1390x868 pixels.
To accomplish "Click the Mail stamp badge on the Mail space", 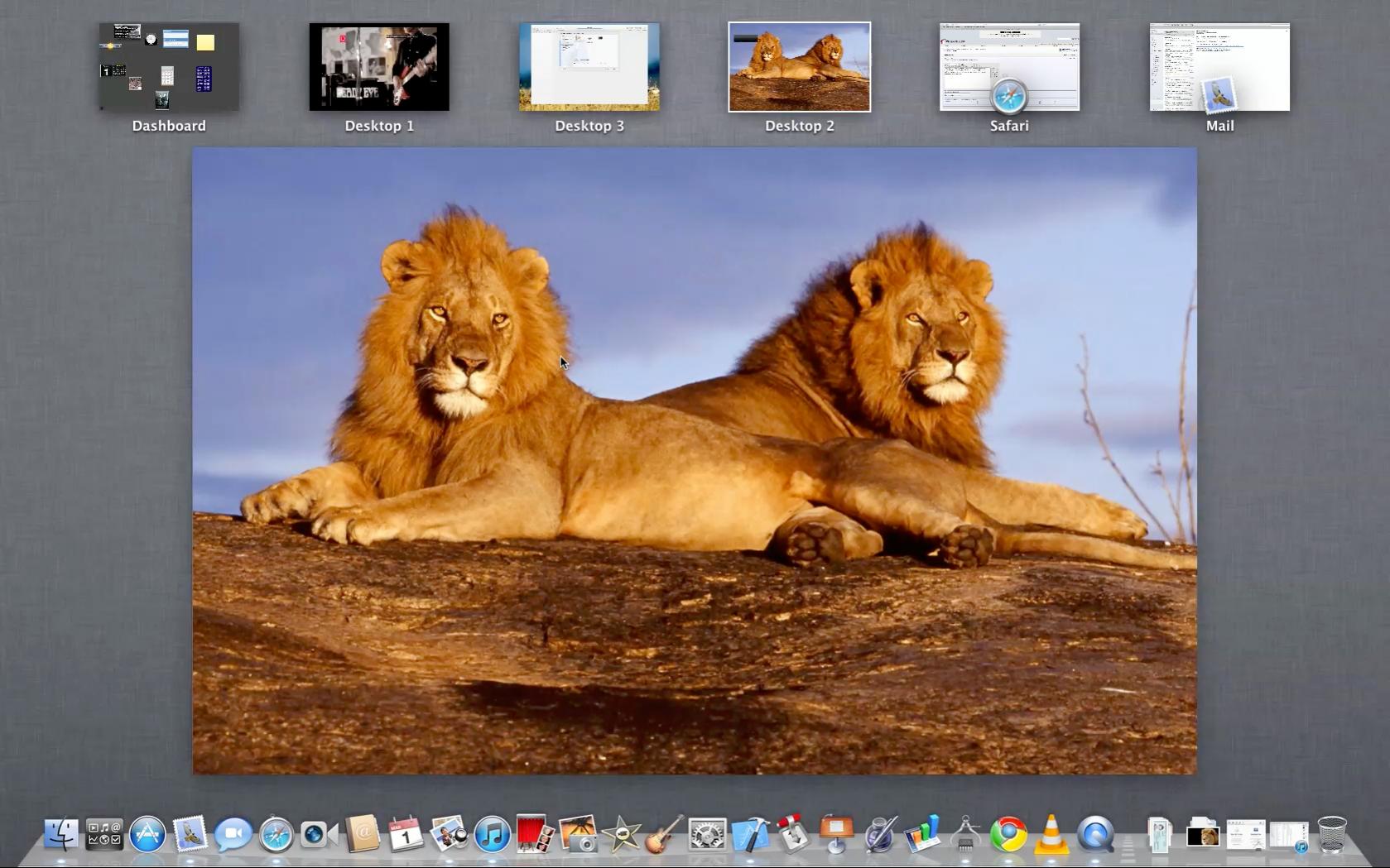I will [x=1219, y=97].
